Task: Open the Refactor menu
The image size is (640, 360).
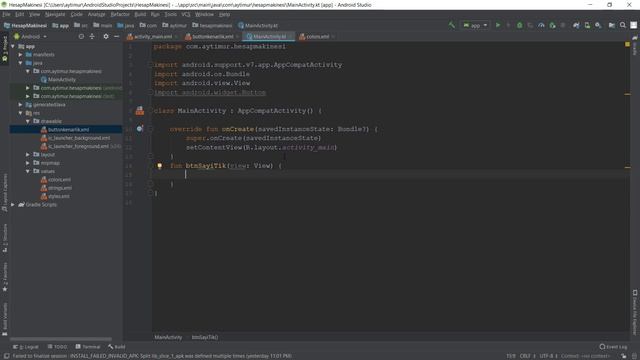Action: click(120, 14)
